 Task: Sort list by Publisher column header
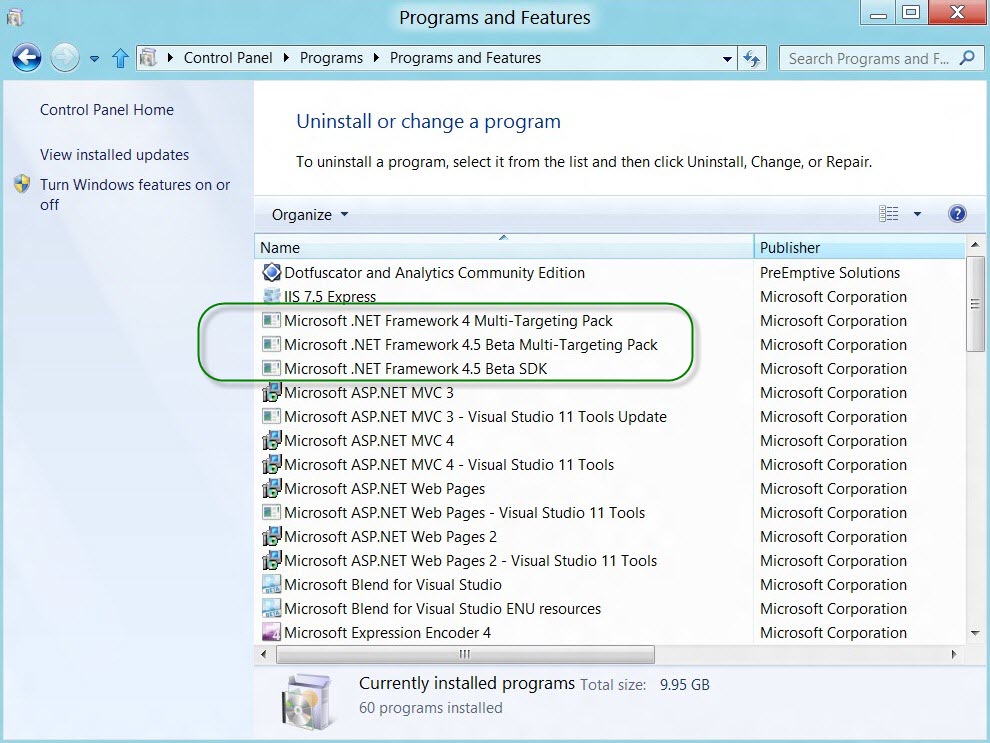point(859,247)
